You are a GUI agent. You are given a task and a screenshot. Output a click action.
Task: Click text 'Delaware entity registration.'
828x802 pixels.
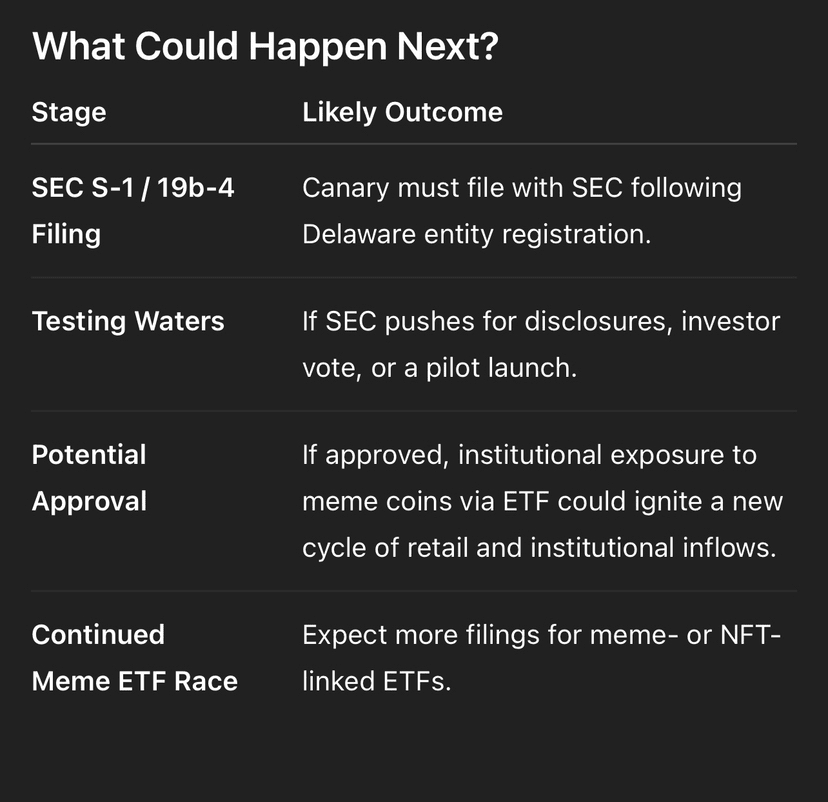477,234
